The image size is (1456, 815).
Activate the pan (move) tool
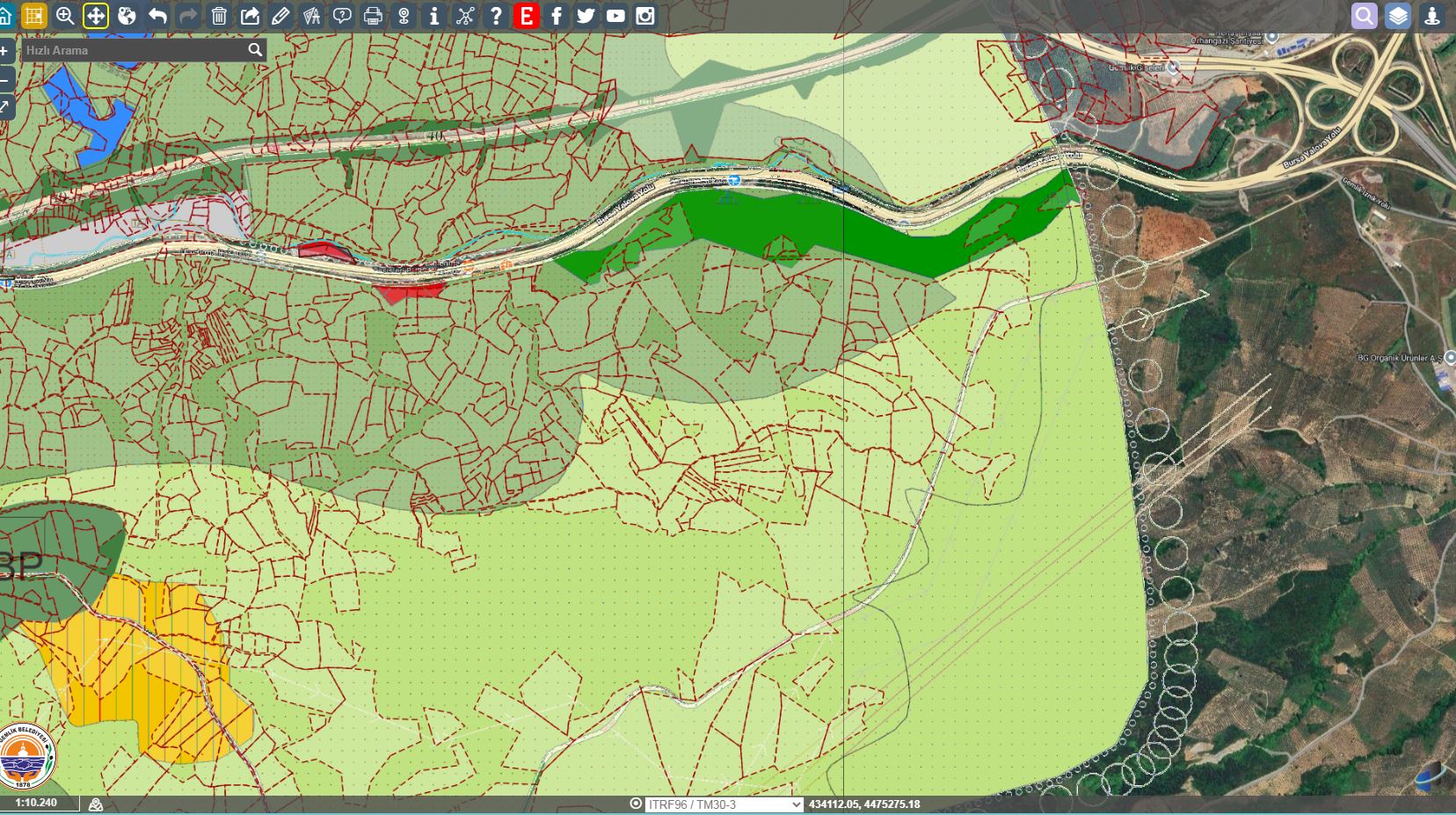pyautogui.click(x=96, y=16)
